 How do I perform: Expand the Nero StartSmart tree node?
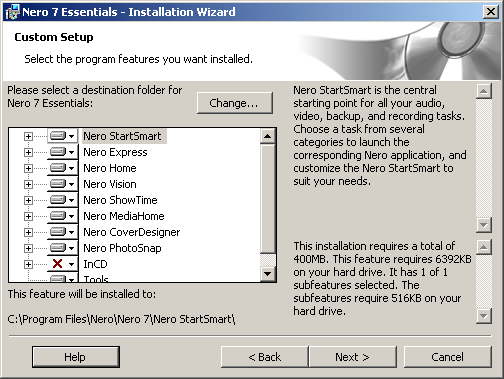28,136
